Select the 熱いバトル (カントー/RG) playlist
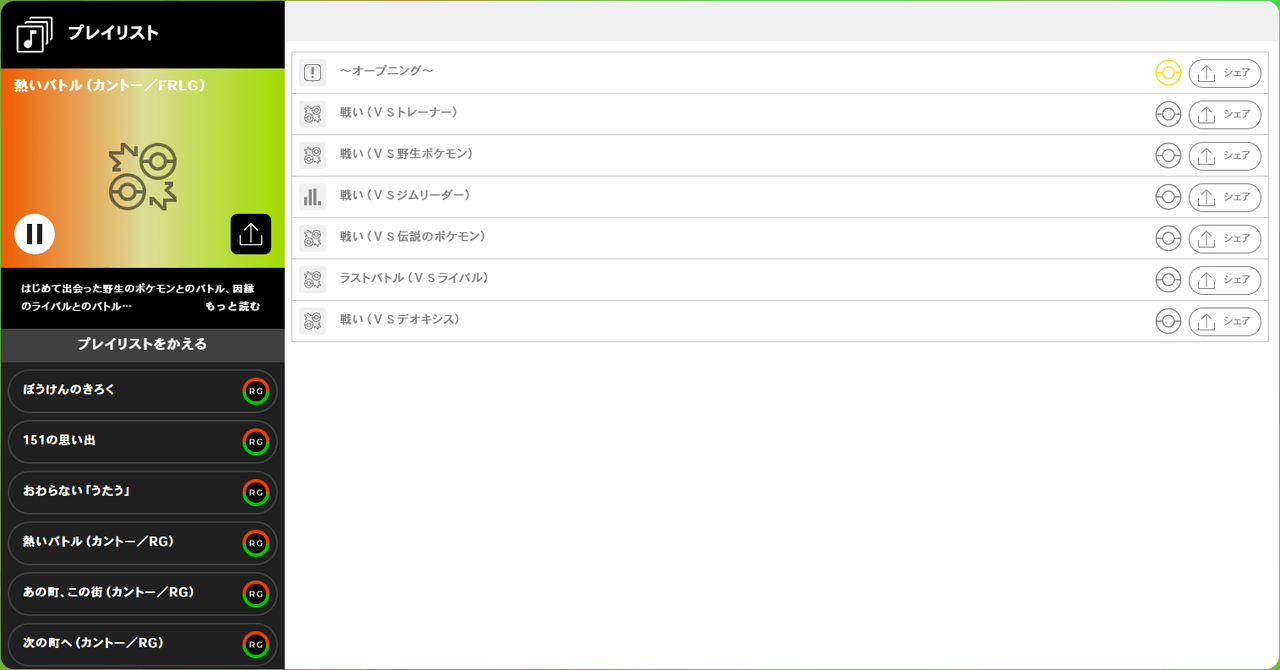 [x=142, y=543]
